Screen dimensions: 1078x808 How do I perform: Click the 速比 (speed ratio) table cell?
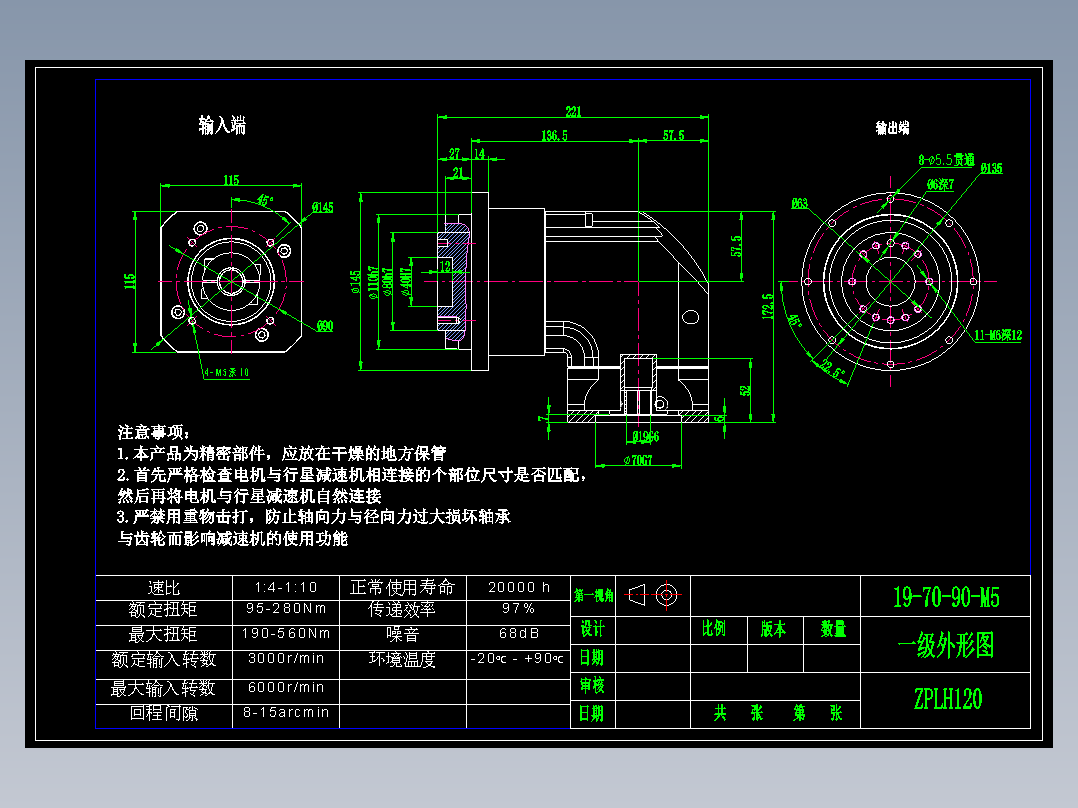pyautogui.click(x=163, y=584)
